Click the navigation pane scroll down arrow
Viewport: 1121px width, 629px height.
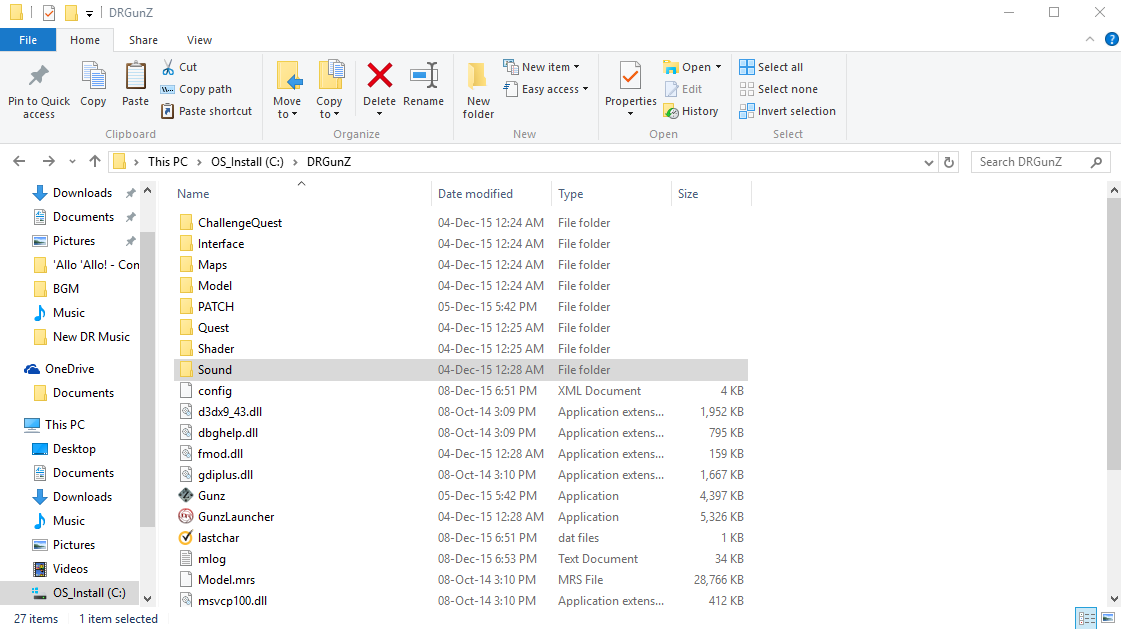click(147, 599)
